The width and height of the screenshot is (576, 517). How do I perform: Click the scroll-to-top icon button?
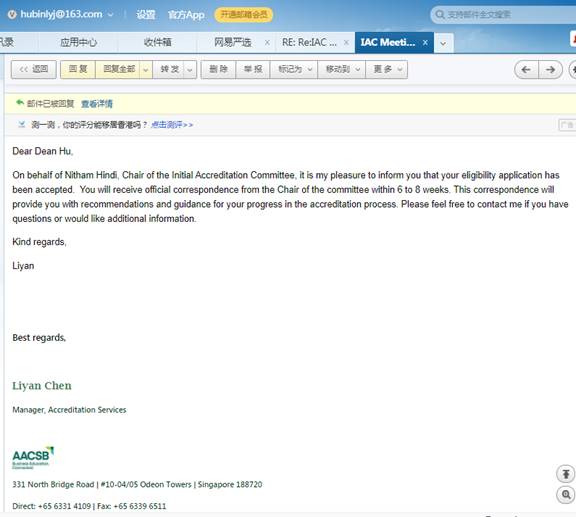coord(566,474)
